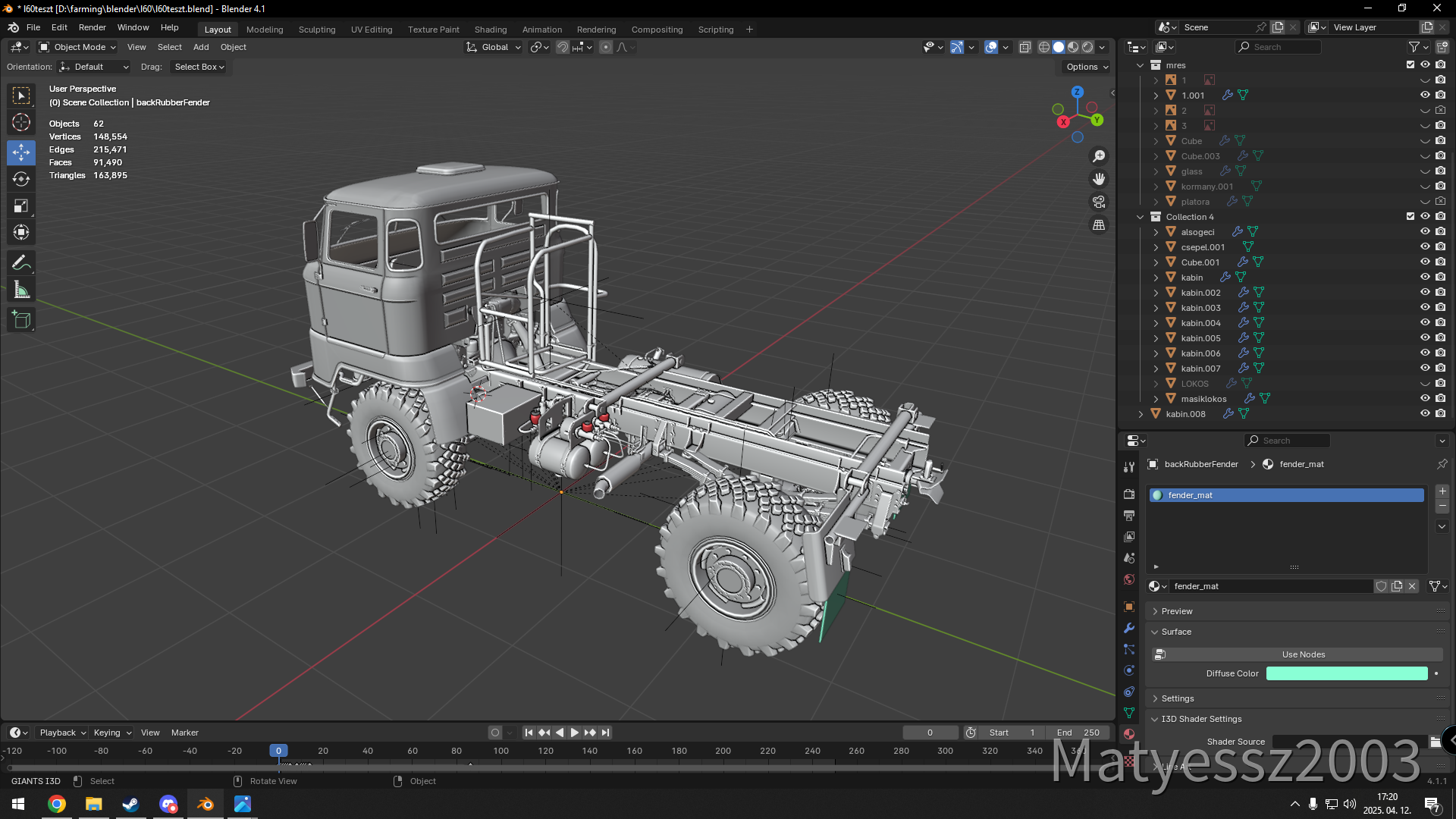Click the Add Cube tool
The image size is (1456, 819).
21,320
